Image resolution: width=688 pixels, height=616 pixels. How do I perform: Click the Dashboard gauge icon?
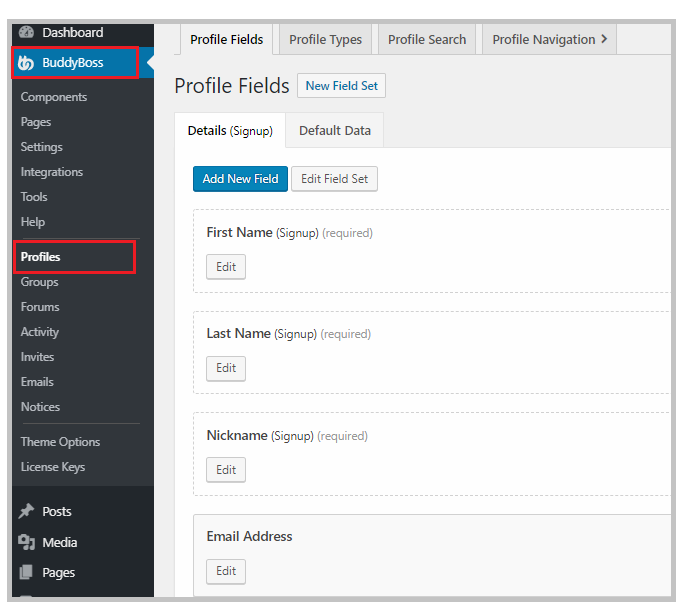point(26,32)
